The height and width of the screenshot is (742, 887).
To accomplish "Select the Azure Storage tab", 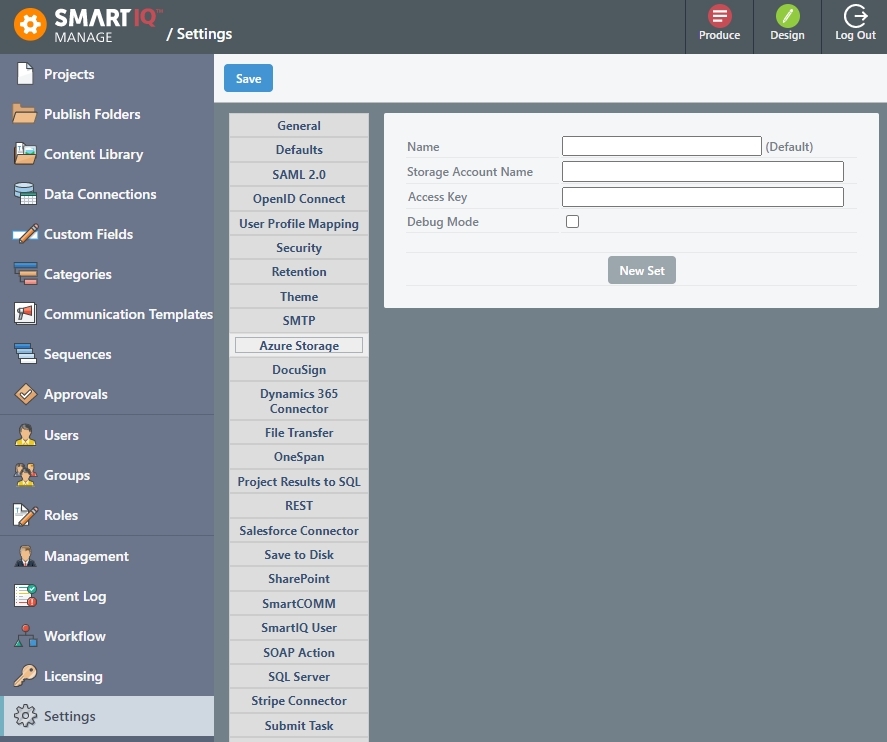I will click(x=299, y=345).
